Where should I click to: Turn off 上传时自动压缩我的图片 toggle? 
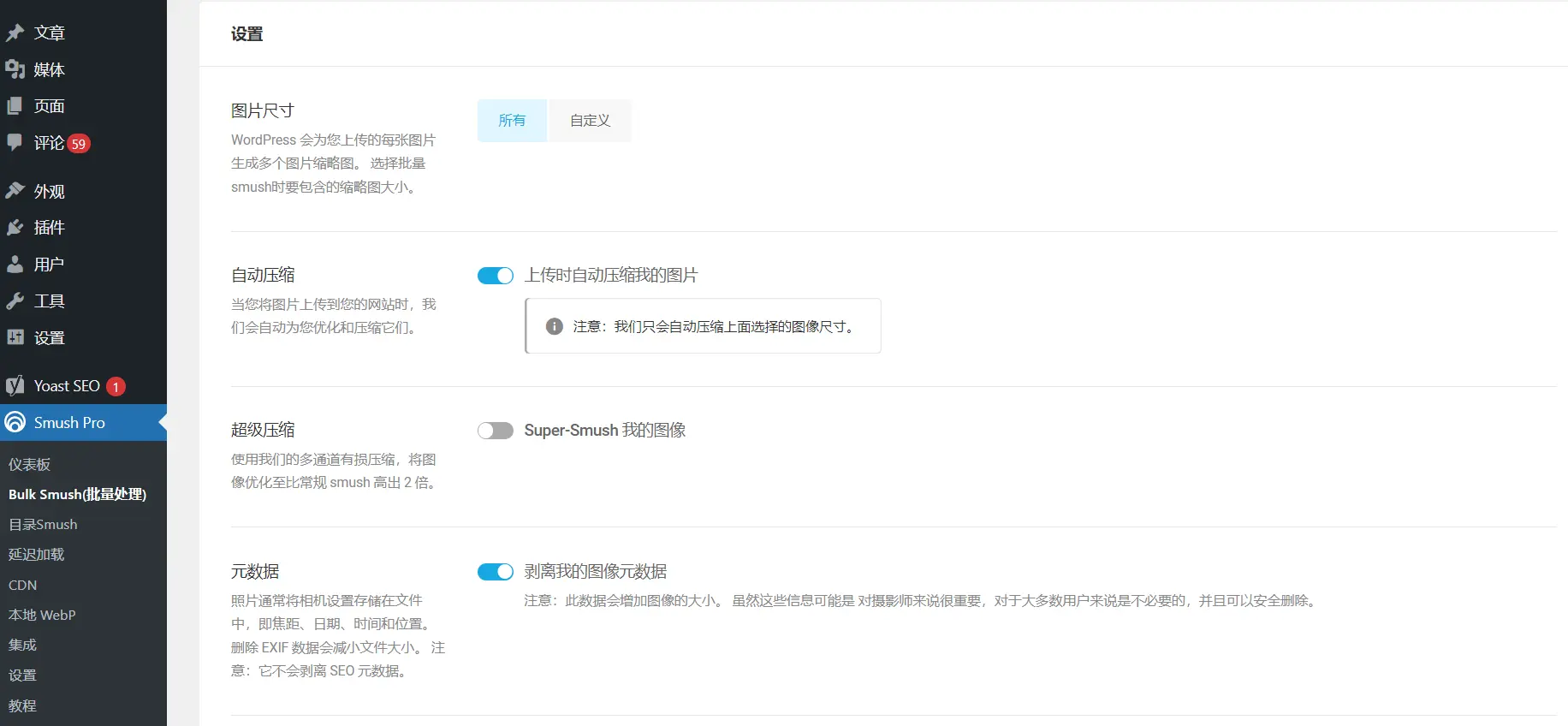click(496, 276)
